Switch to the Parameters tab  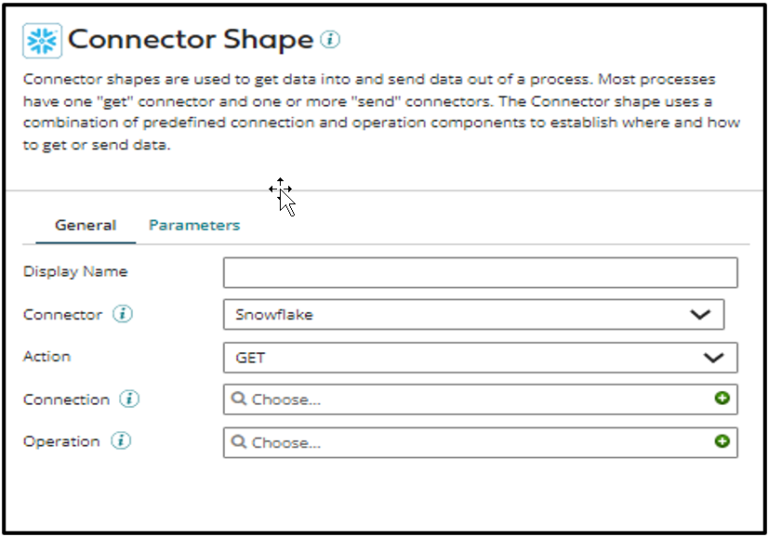click(194, 225)
